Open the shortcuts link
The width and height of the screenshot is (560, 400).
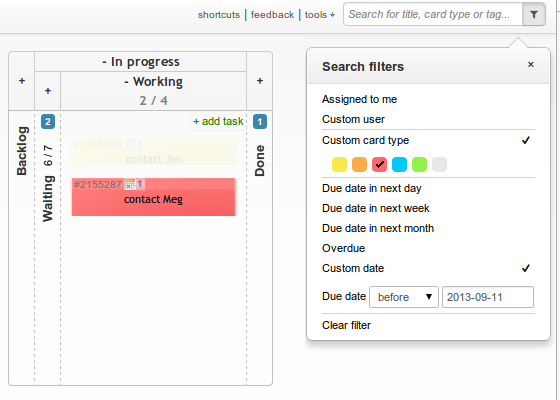[x=219, y=15]
